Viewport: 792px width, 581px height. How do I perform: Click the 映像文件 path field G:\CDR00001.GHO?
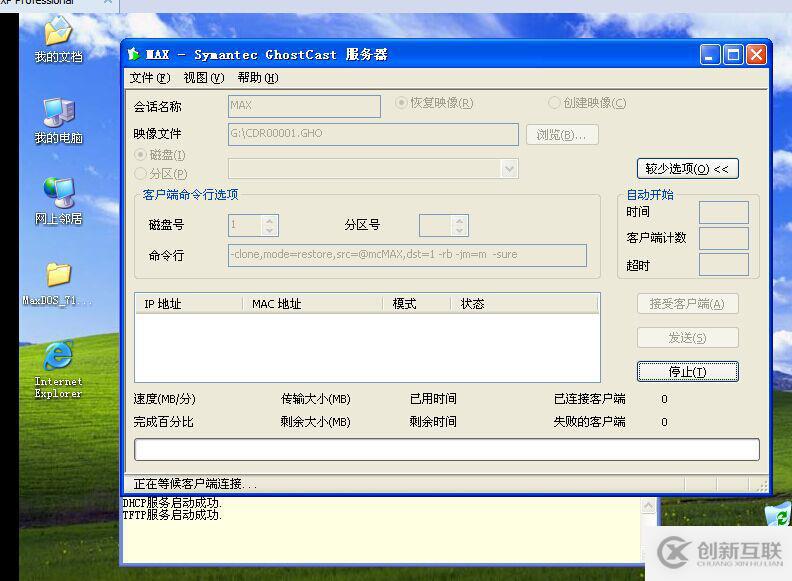pos(373,134)
